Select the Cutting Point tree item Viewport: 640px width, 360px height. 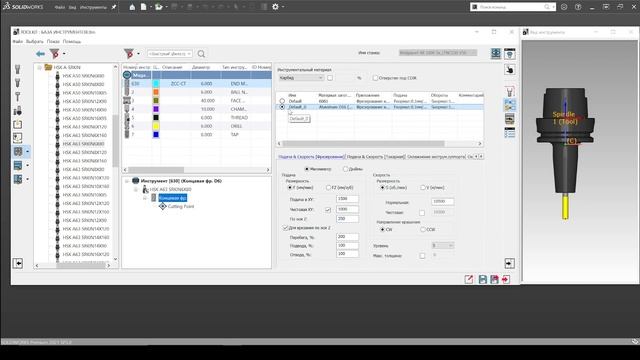click(x=181, y=207)
